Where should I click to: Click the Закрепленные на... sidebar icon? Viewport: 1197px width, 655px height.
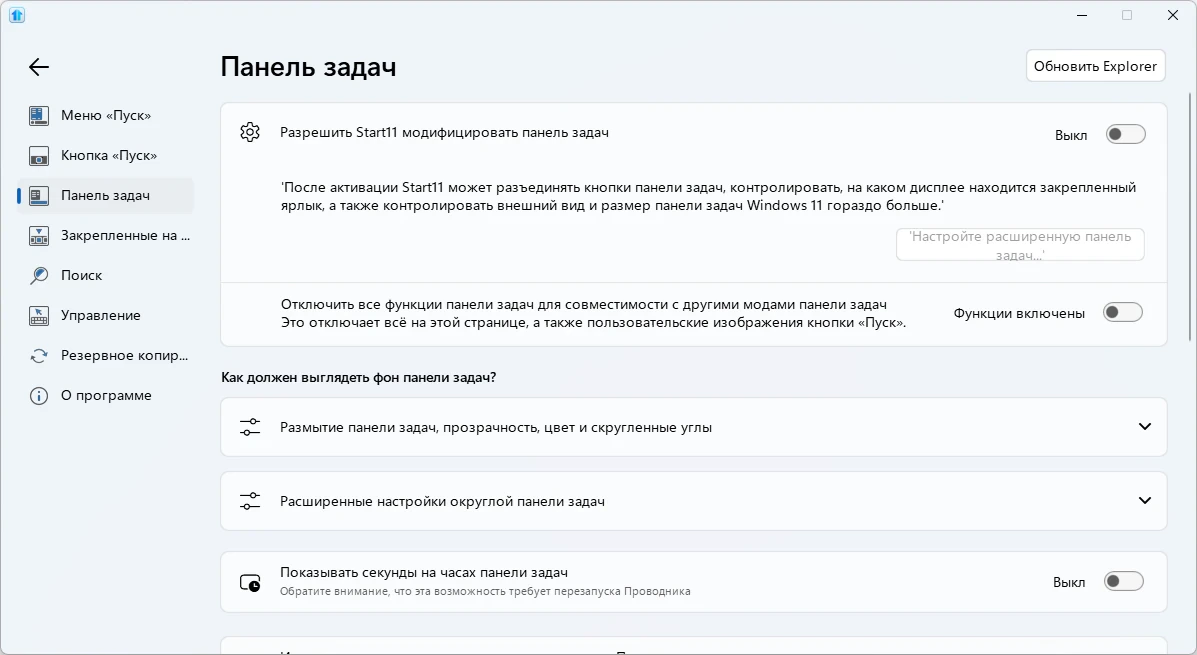[x=39, y=236]
